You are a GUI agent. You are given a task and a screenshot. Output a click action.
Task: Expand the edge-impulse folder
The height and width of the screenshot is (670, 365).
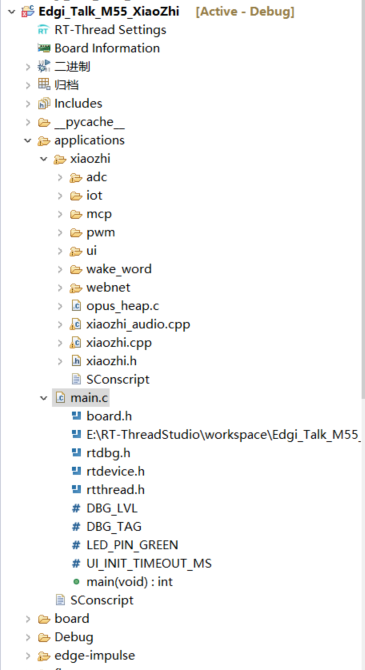(28, 655)
